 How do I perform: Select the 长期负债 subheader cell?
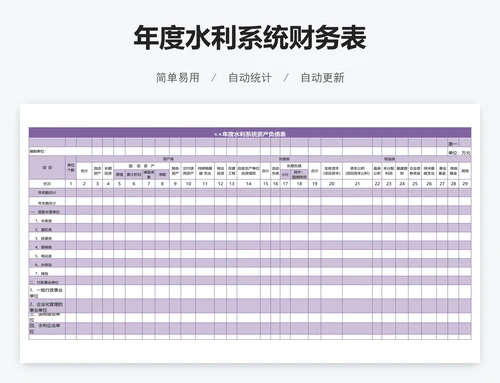click(x=294, y=166)
